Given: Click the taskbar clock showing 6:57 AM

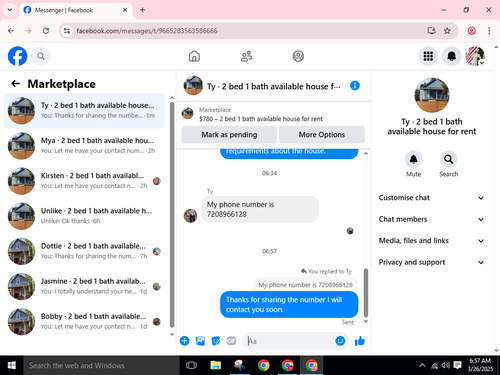Looking at the screenshot, I should tap(480, 365).
